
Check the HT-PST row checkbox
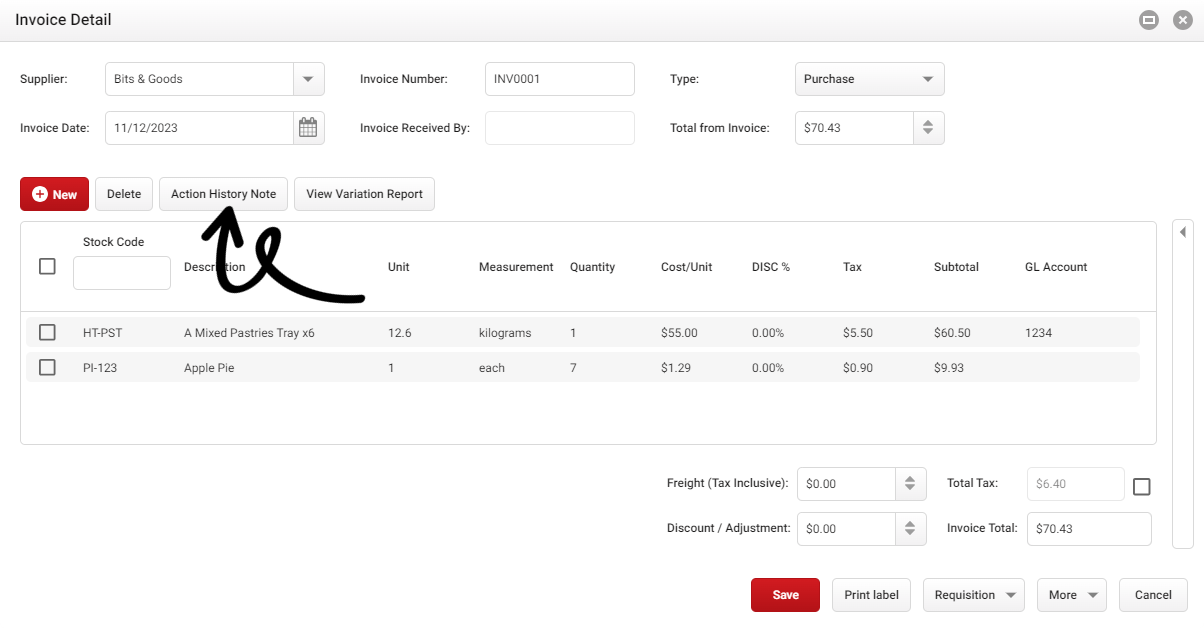click(x=47, y=332)
